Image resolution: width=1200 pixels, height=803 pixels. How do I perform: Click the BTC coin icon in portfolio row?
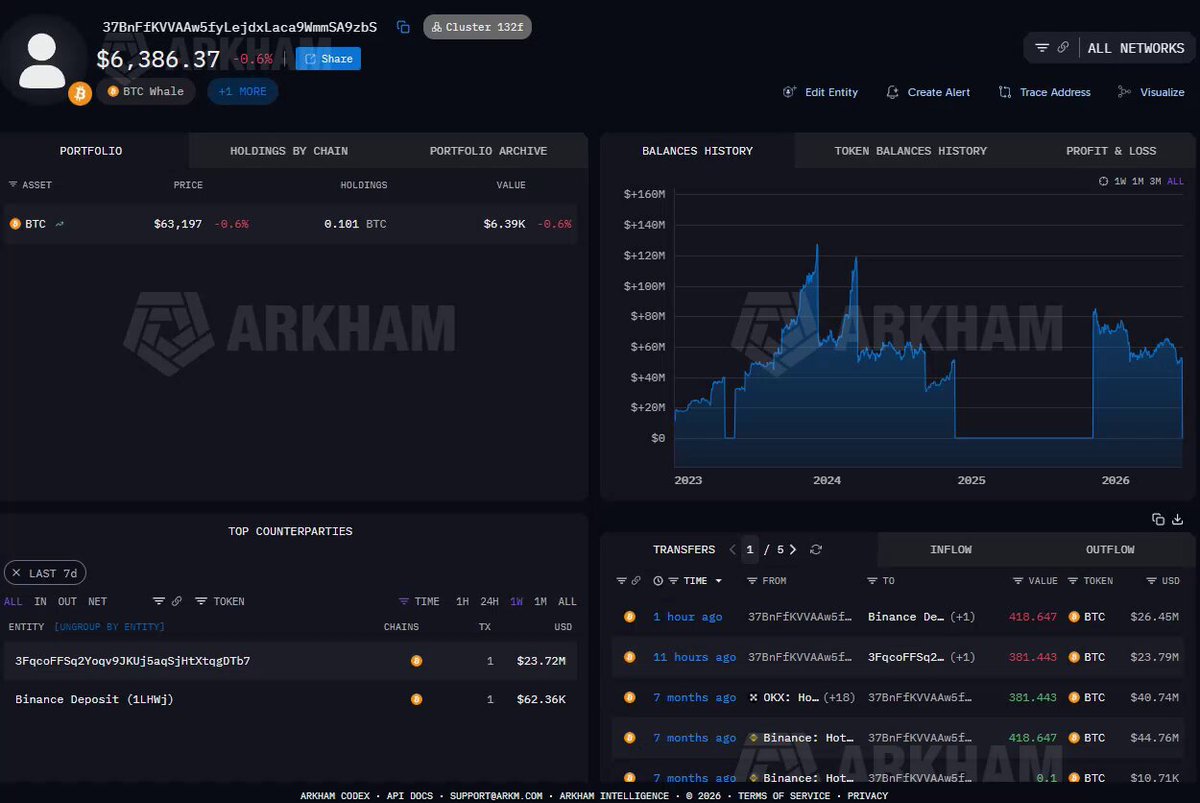pos(15,224)
